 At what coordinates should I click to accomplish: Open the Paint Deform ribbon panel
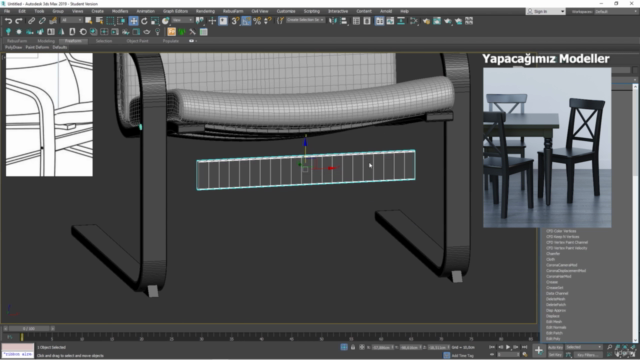coord(37,47)
